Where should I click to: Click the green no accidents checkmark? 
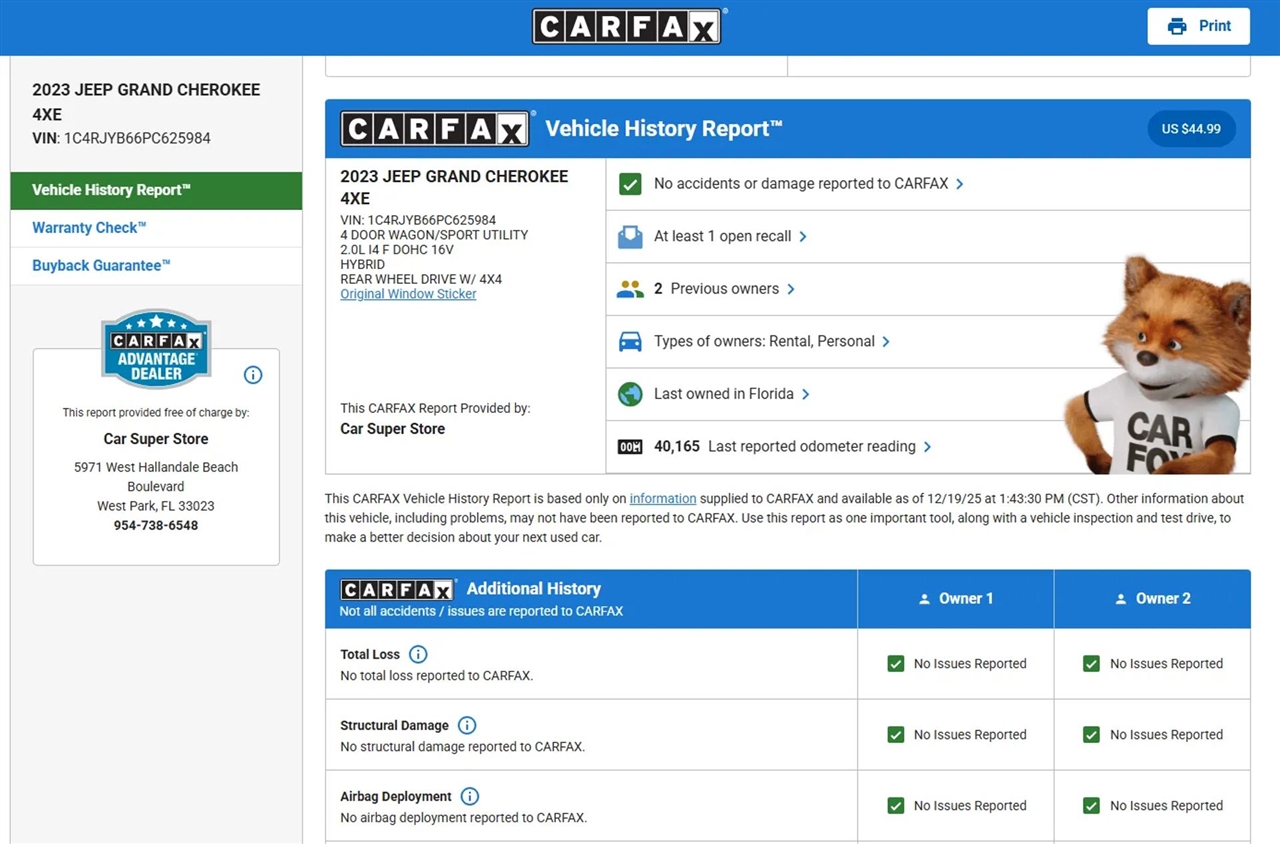pos(630,184)
